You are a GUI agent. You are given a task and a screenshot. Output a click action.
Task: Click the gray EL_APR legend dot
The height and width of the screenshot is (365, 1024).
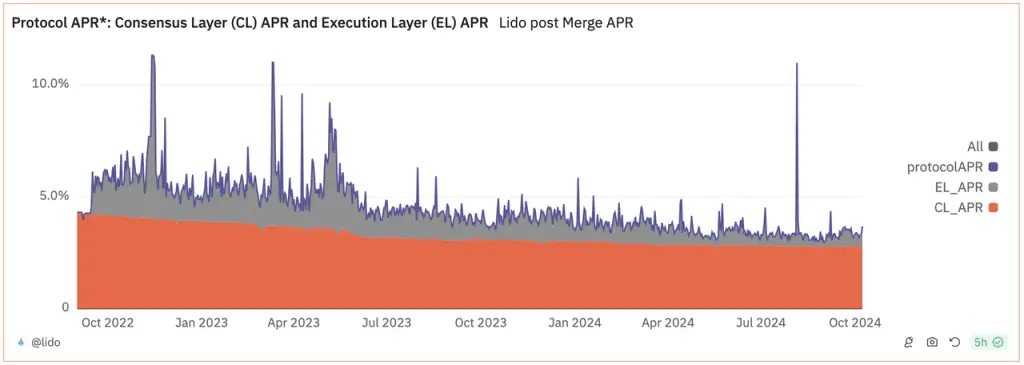click(x=994, y=187)
